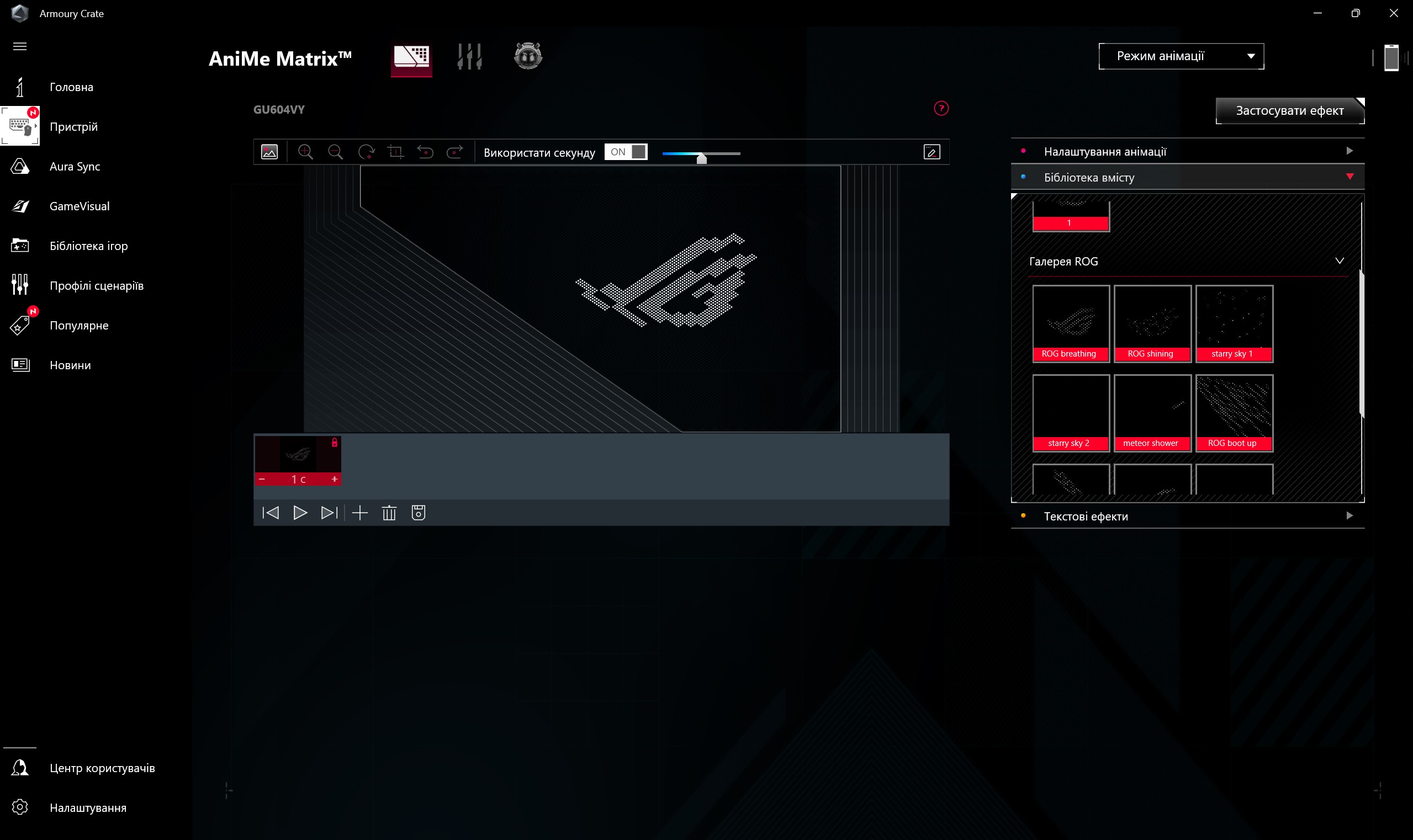Collapse the Галерея ROG chevron
This screenshot has height=840, width=1413.
click(x=1340, y=261)
